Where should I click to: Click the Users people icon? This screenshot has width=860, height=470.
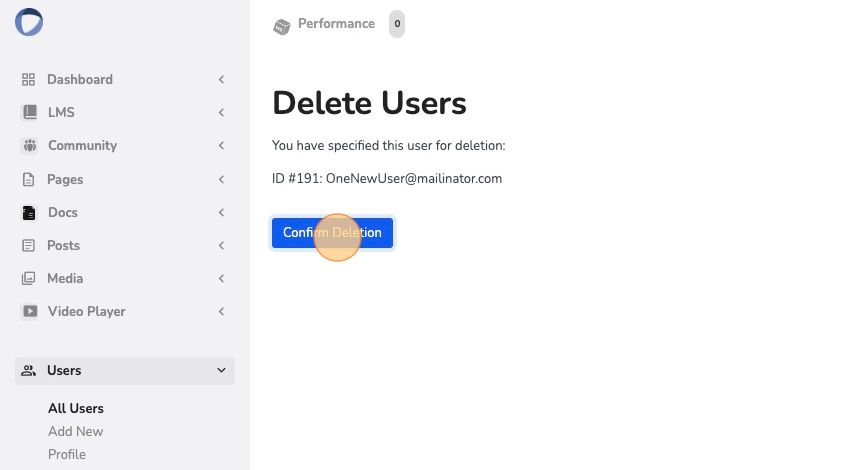(29, 371)
